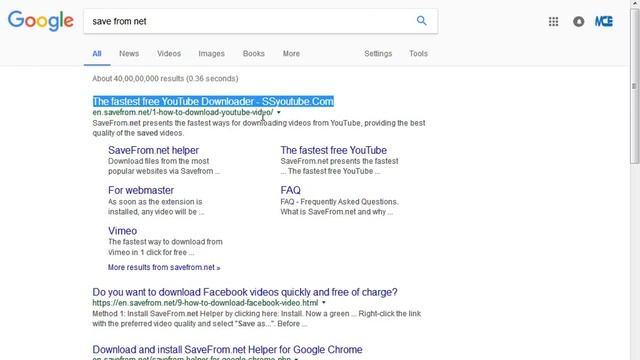
Task: Click More results from savefrom.net
Action: (164, 267)
